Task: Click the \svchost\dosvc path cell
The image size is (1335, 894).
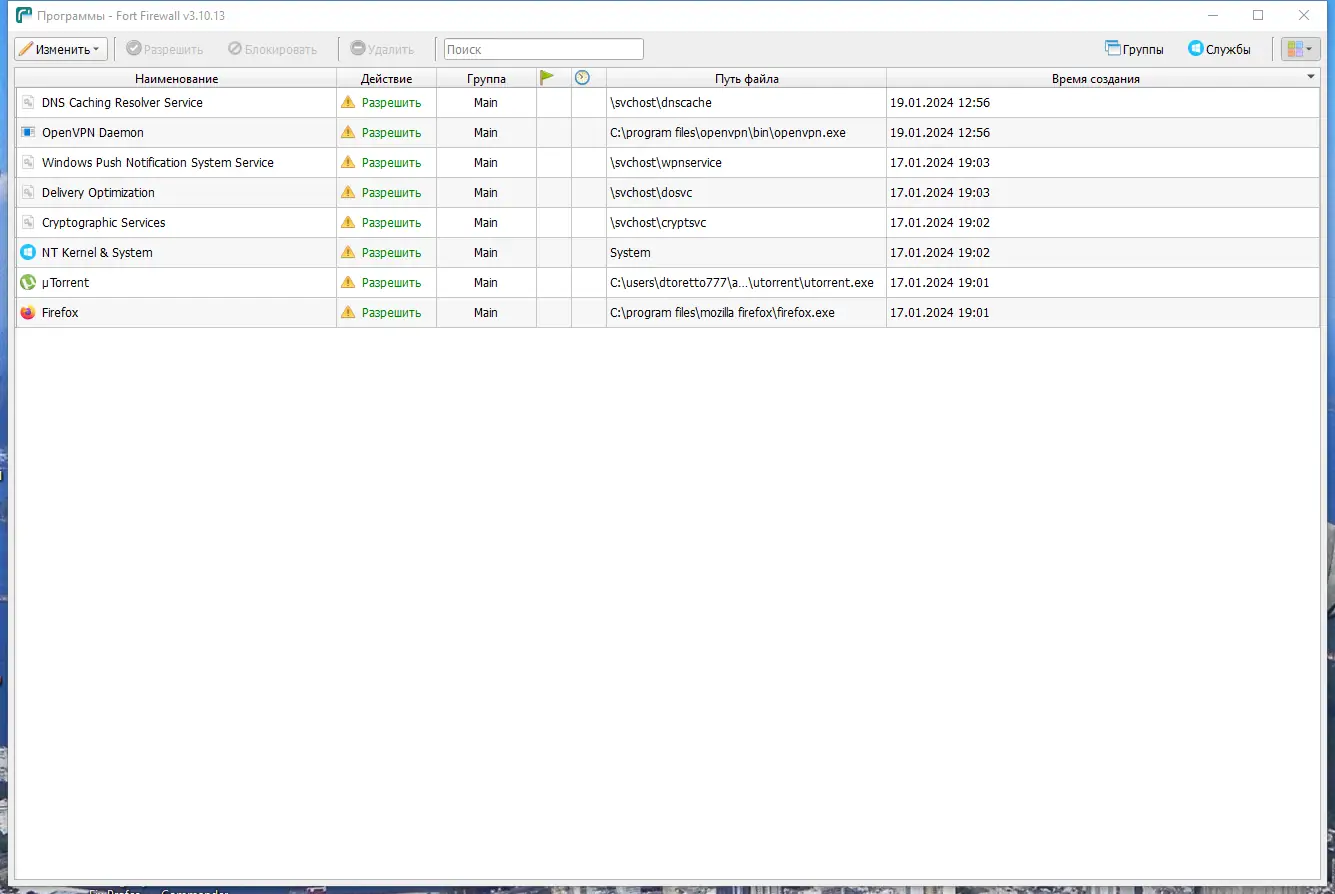Action: (747, 193)
